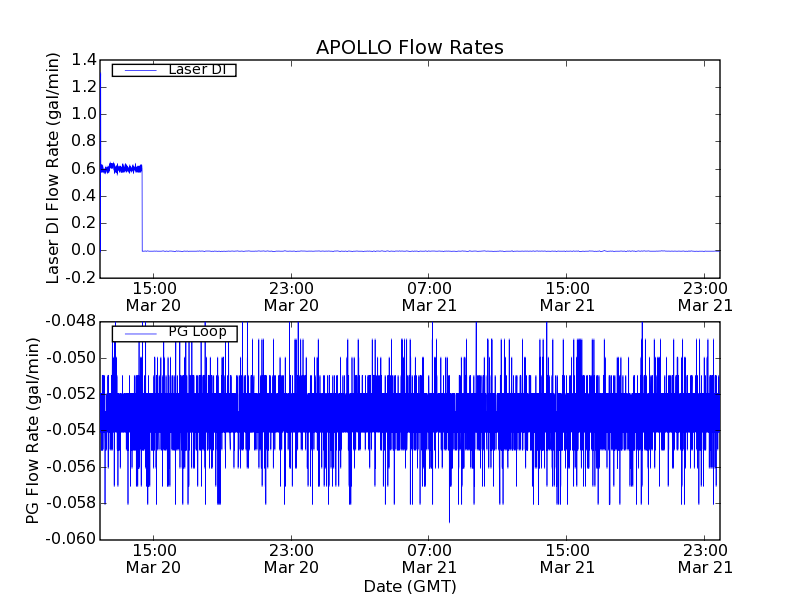Click the "APOLLO Flow Rates" chart title

pyautogui.click(x=409, y=47)
